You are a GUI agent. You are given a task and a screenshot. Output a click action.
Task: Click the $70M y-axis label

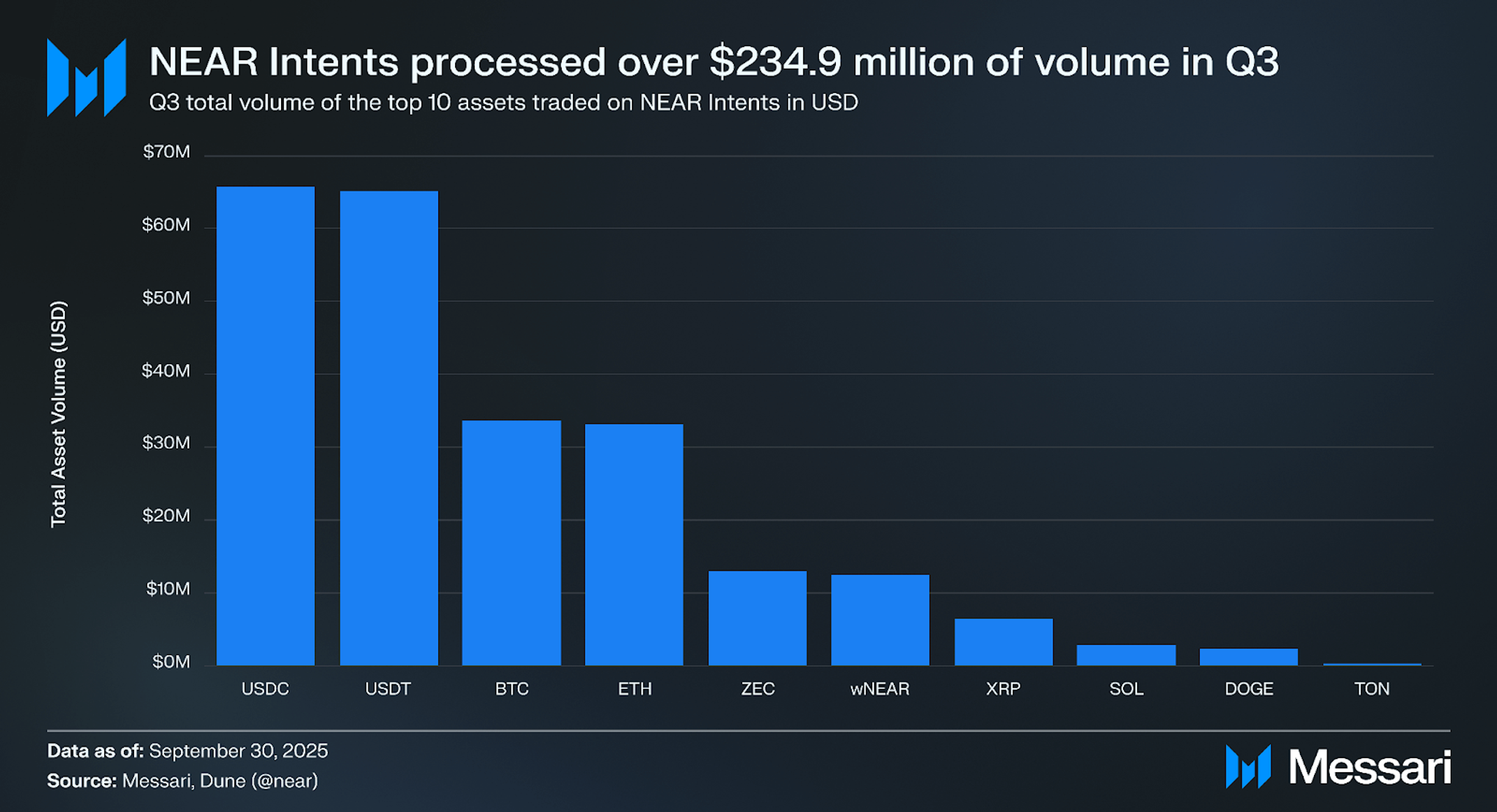166,152
